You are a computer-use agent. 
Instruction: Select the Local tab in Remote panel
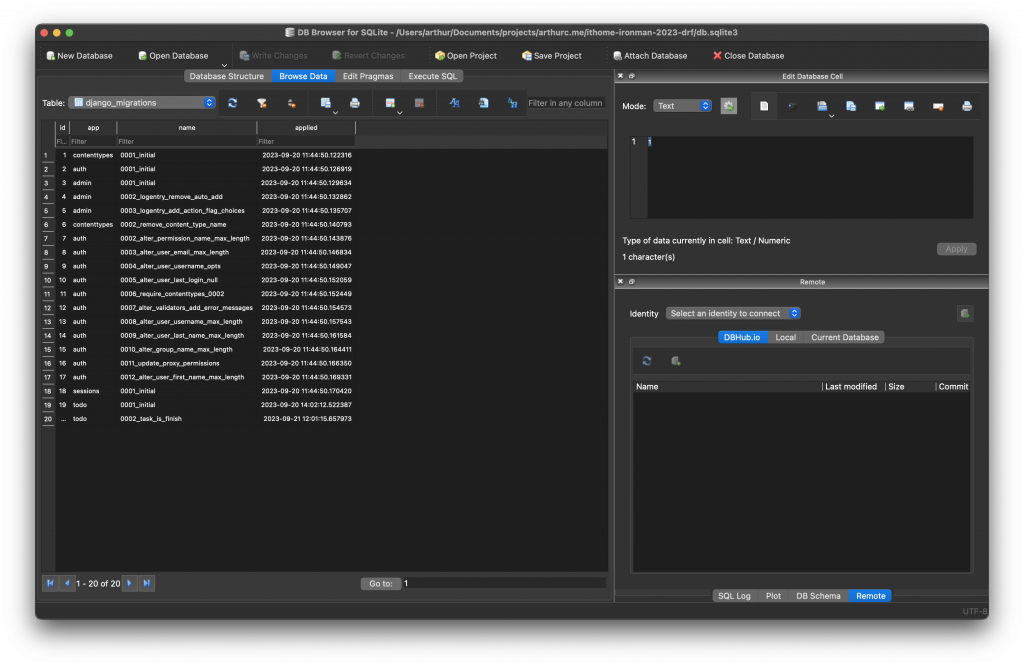point(785,338)
